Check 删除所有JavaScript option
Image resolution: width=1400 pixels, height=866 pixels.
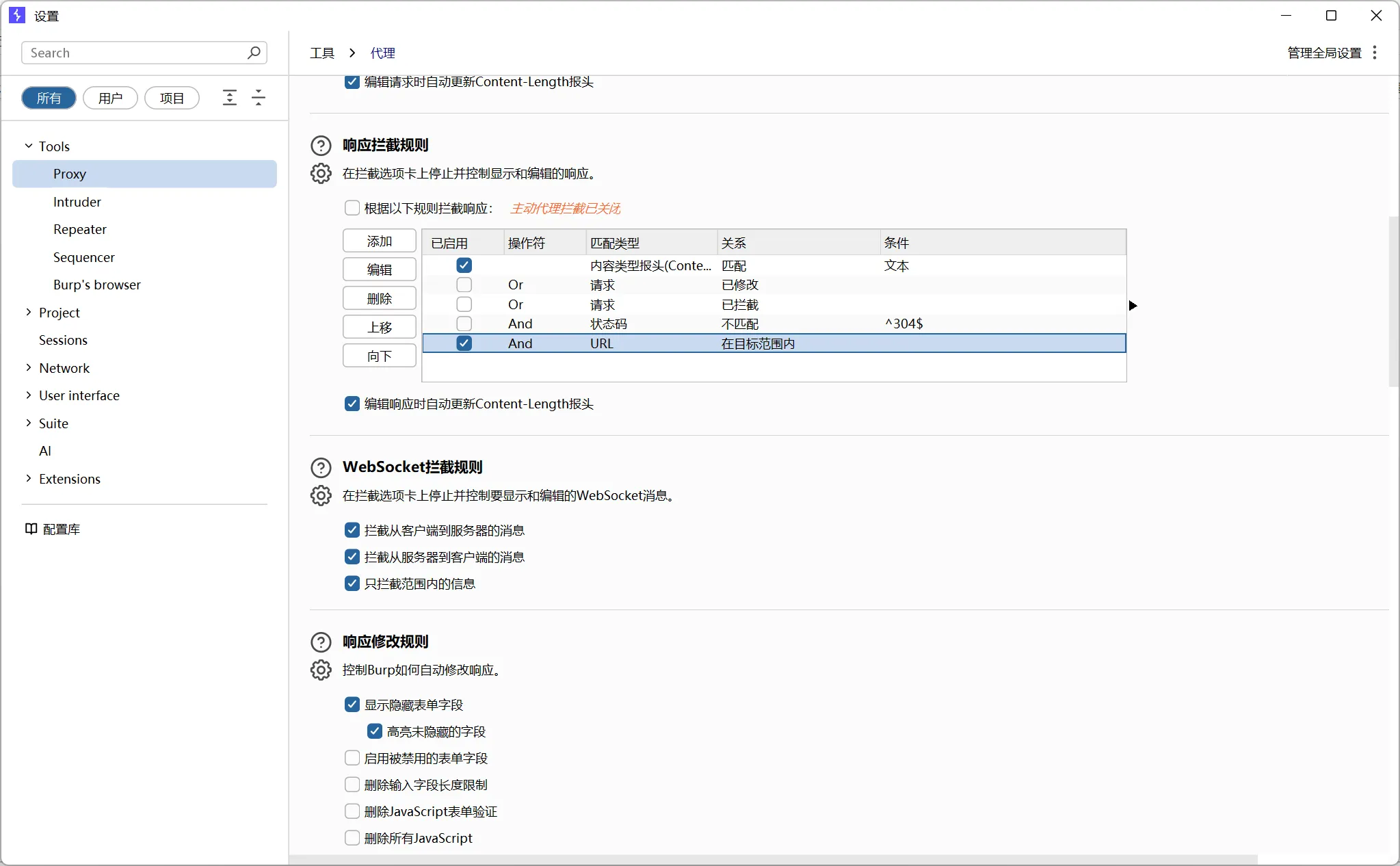(x=352, y=838)
